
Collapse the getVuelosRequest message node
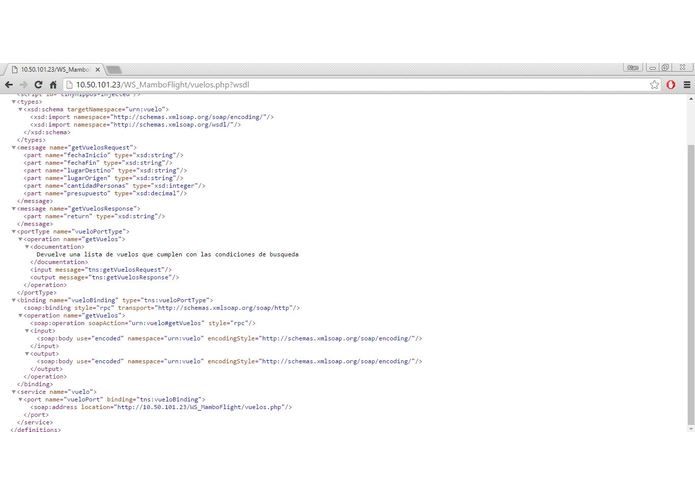click(x=13, y=148)
